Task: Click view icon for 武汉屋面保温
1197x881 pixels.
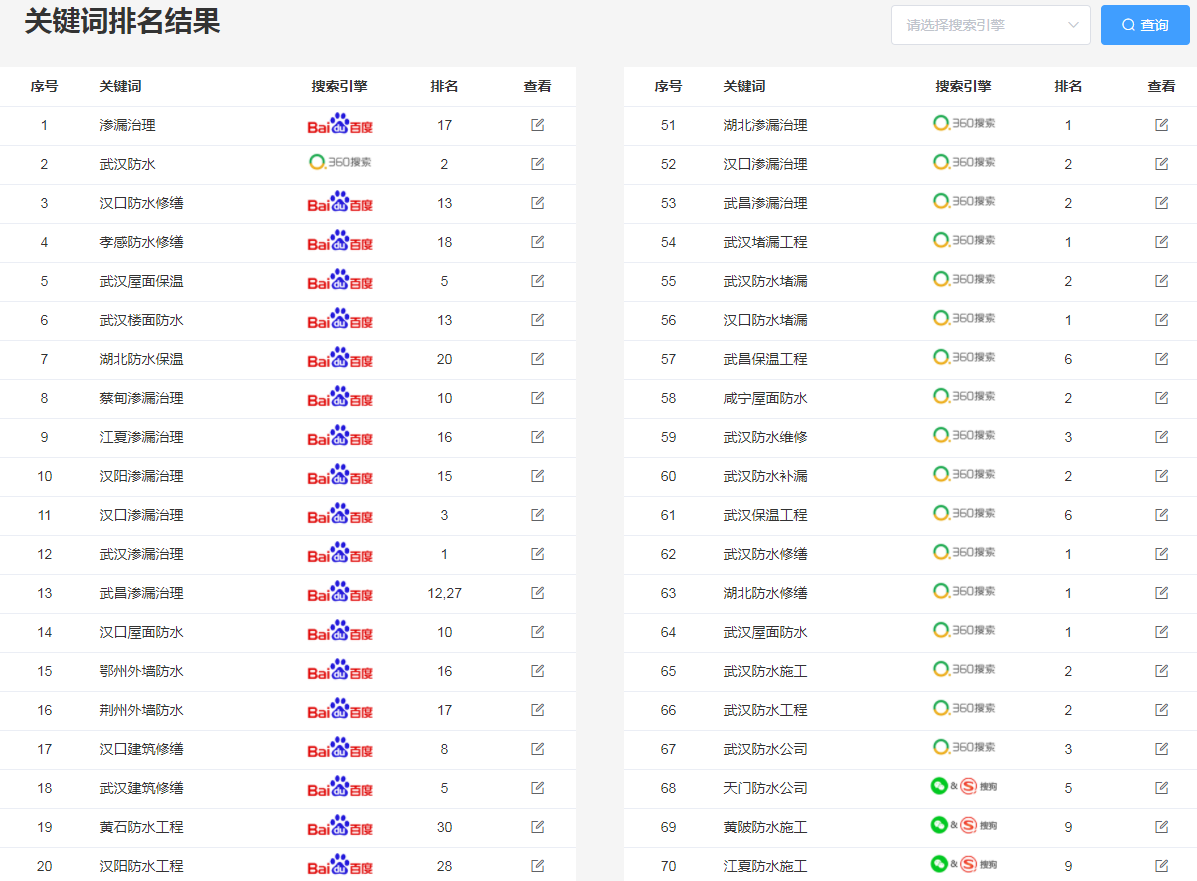Action: tap(537, 280)
